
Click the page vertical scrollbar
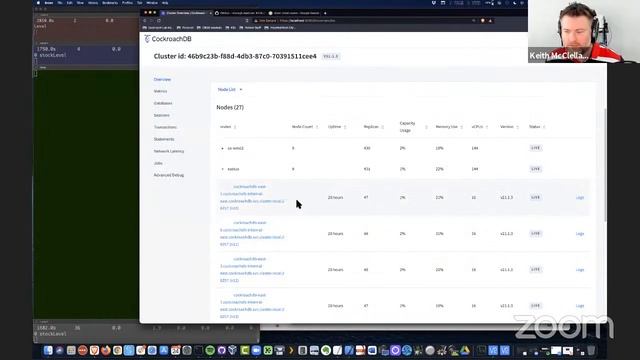pyautogui.click(x=604, y=165)
